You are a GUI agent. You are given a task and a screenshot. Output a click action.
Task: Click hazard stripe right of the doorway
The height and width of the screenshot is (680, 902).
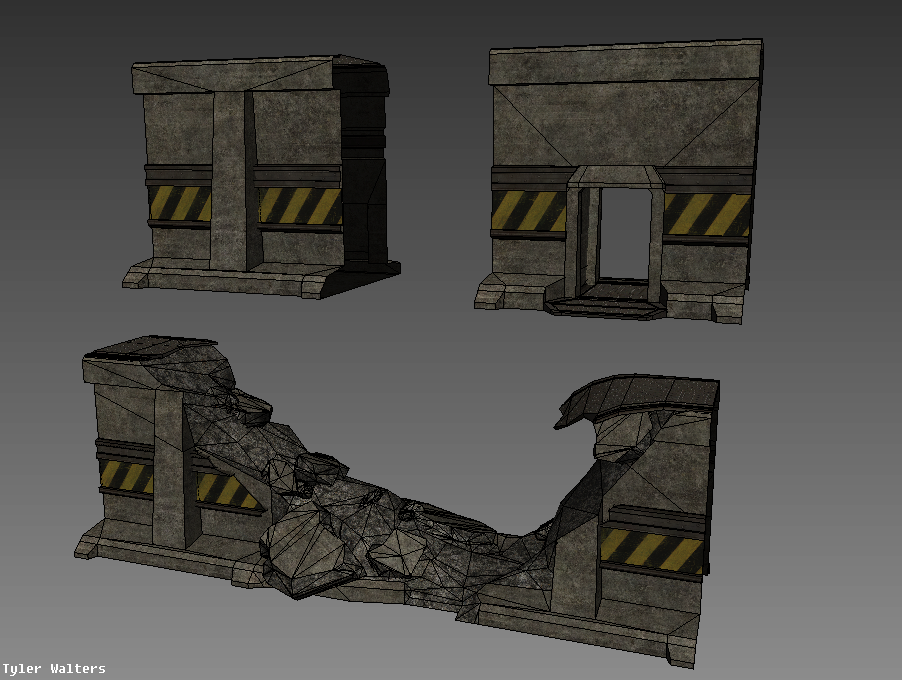[x=707, y=214]
